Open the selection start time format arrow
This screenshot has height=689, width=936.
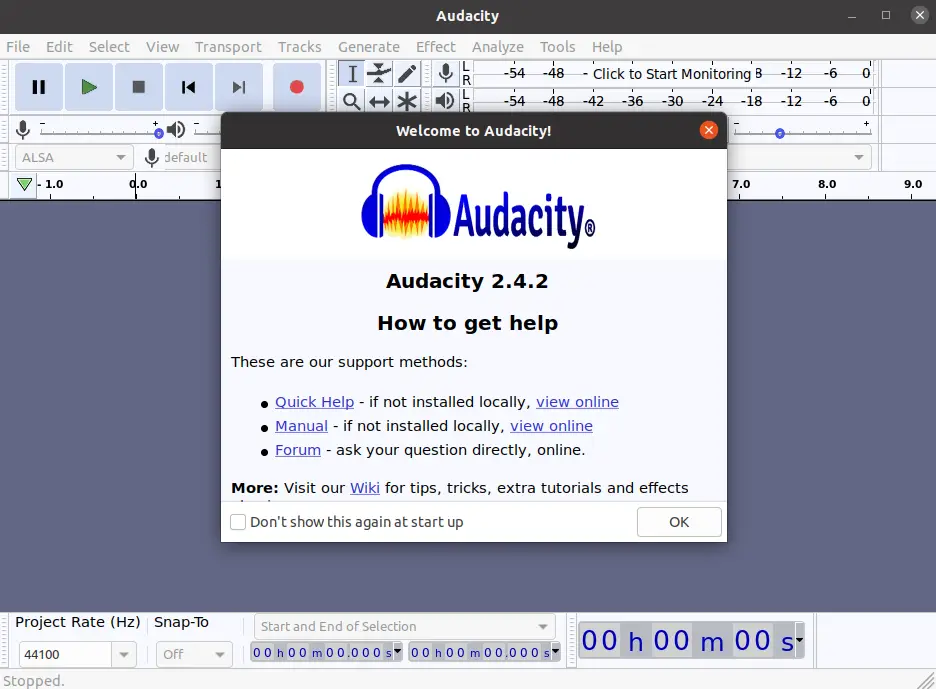tap(398, 651)
